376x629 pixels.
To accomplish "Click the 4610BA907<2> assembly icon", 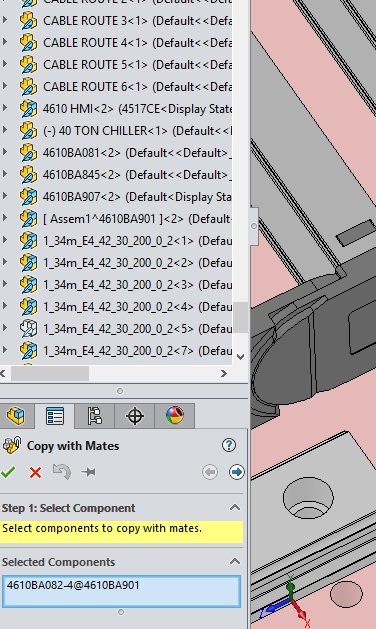I will [28, 197].
